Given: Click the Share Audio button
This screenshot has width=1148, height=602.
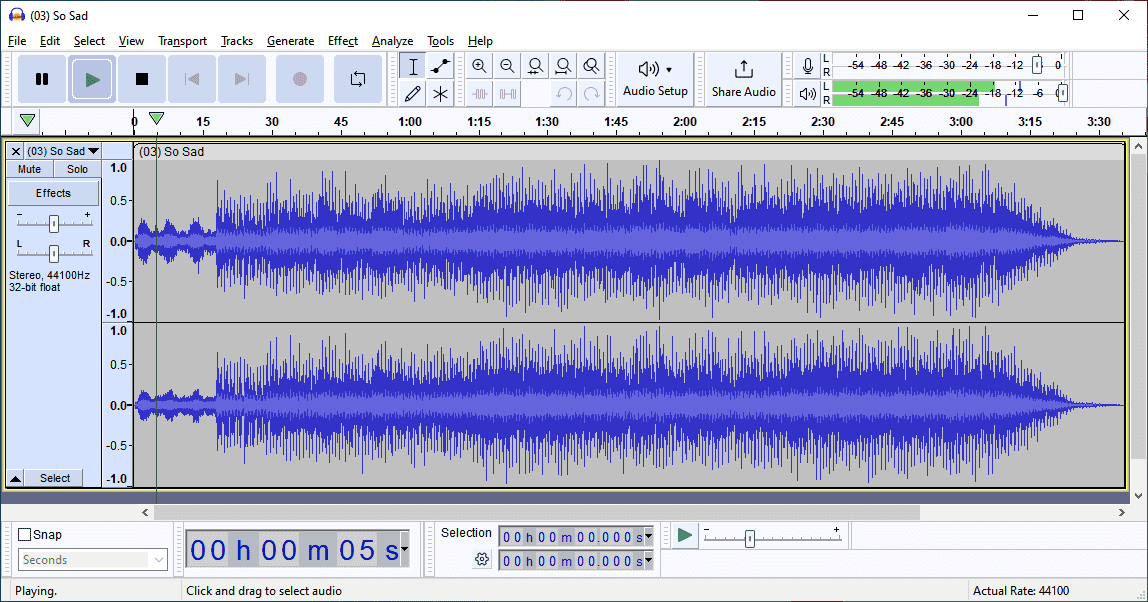Looking at the screenshot, I should [743, 79].
